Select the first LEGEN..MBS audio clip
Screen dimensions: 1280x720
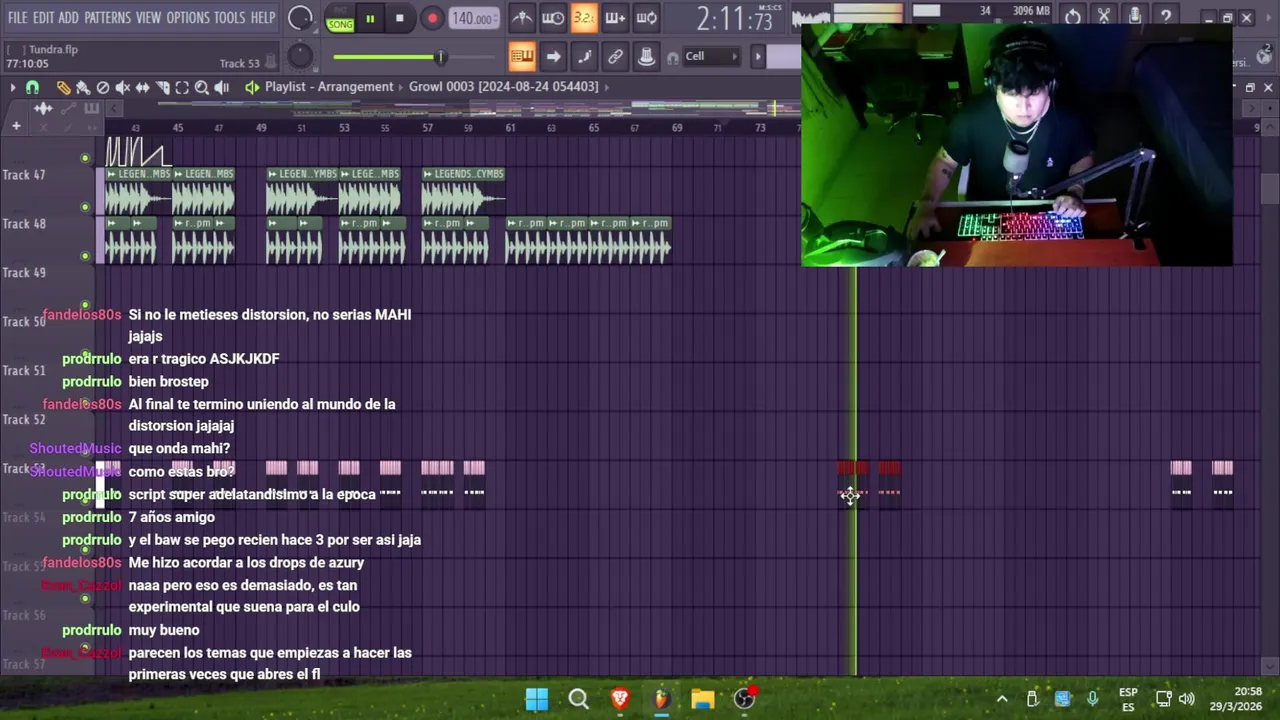(x=138, y=191)
